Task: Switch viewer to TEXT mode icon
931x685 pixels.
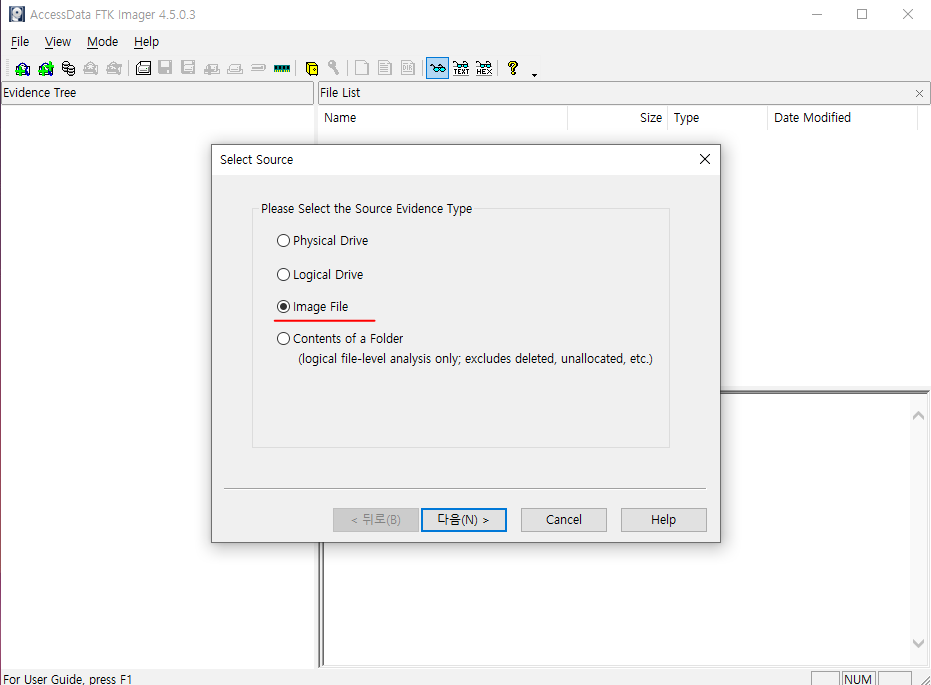Action: tap(461, 68)
